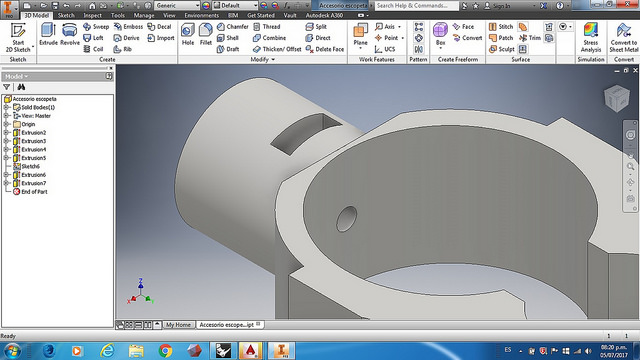
Task: Switch to the Sketch ribbon tab
Action: pos(66,16)
